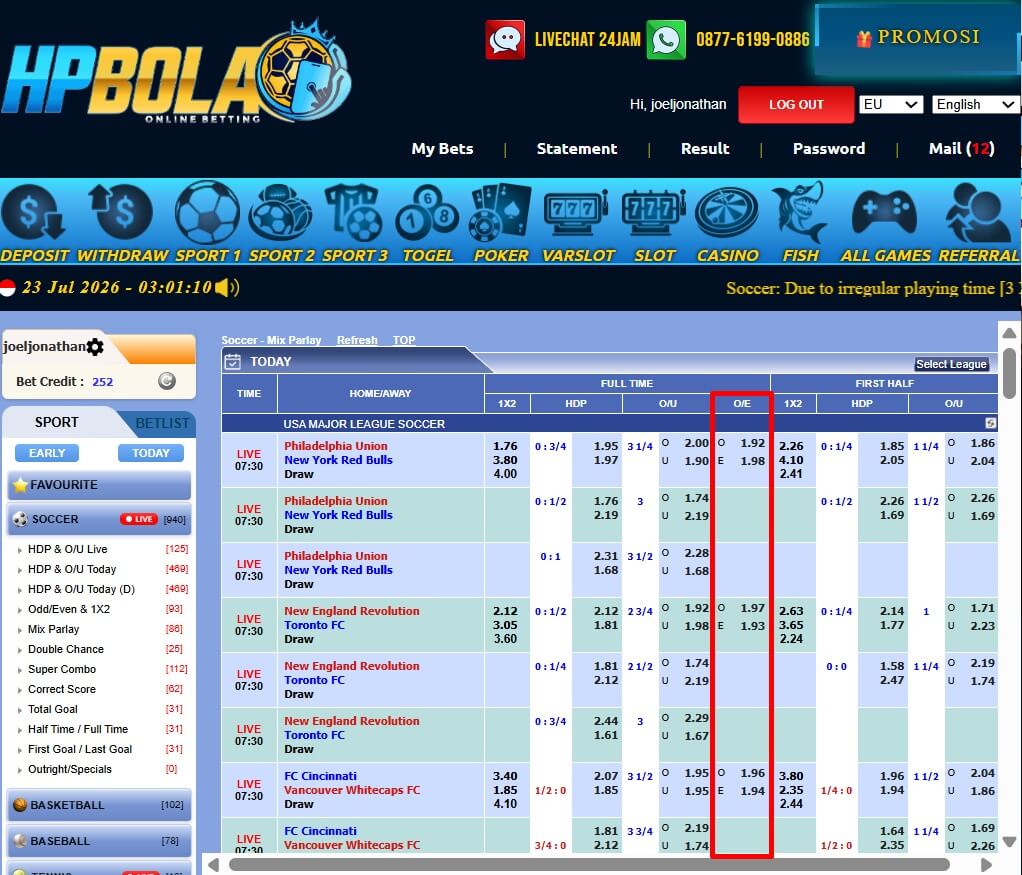Click the vertical scrollbar thumb

(1009, 373)
